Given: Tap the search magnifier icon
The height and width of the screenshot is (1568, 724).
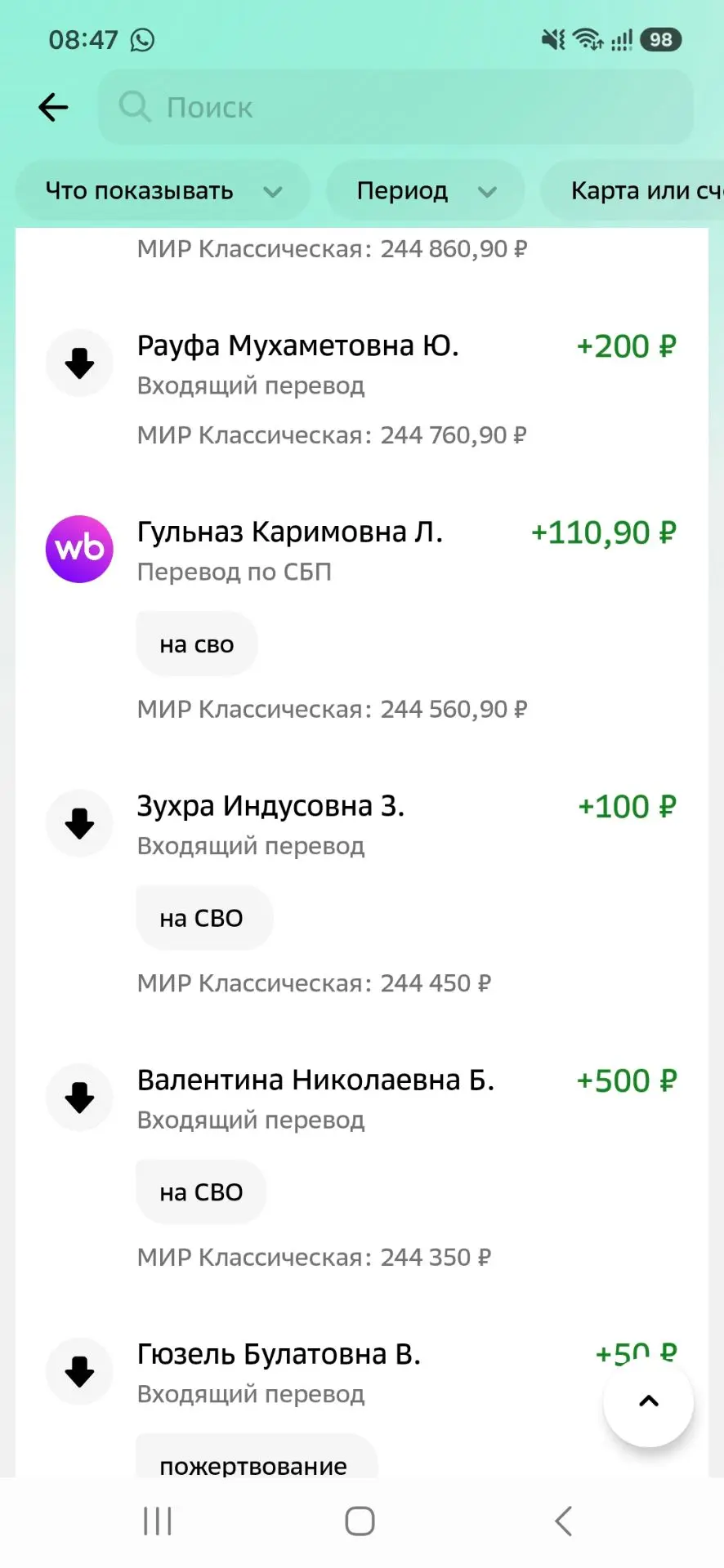Looking at the screenshot, I should tap(135, 107).
